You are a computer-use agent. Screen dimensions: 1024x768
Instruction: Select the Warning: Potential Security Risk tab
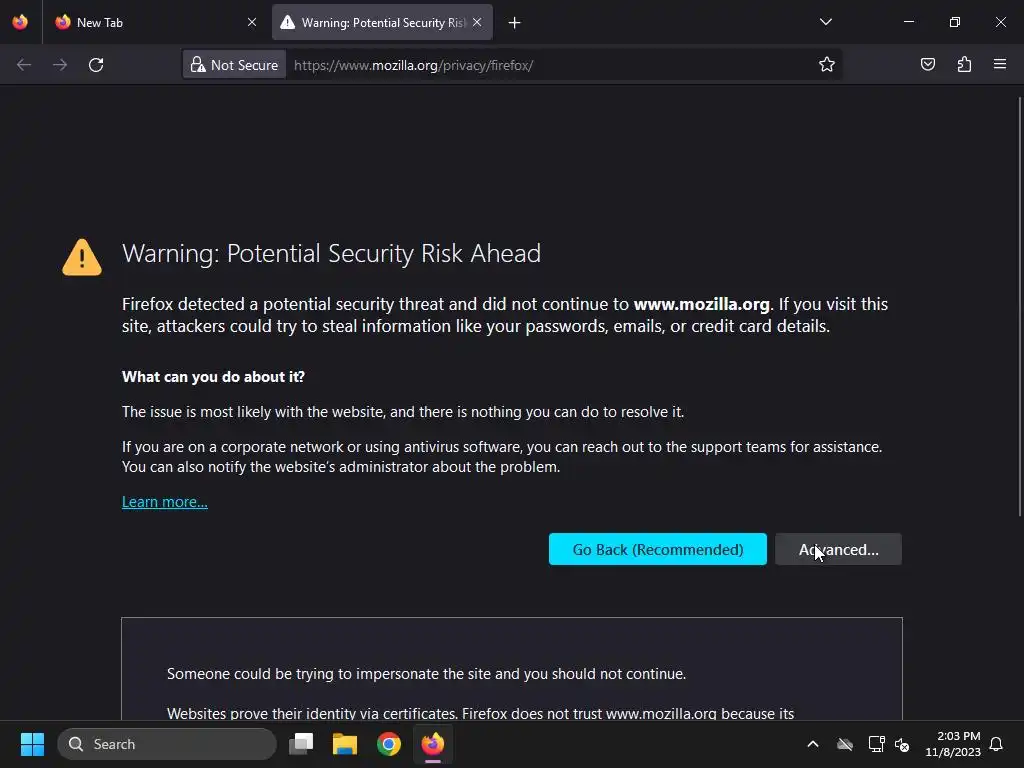(x=382, y=22)
